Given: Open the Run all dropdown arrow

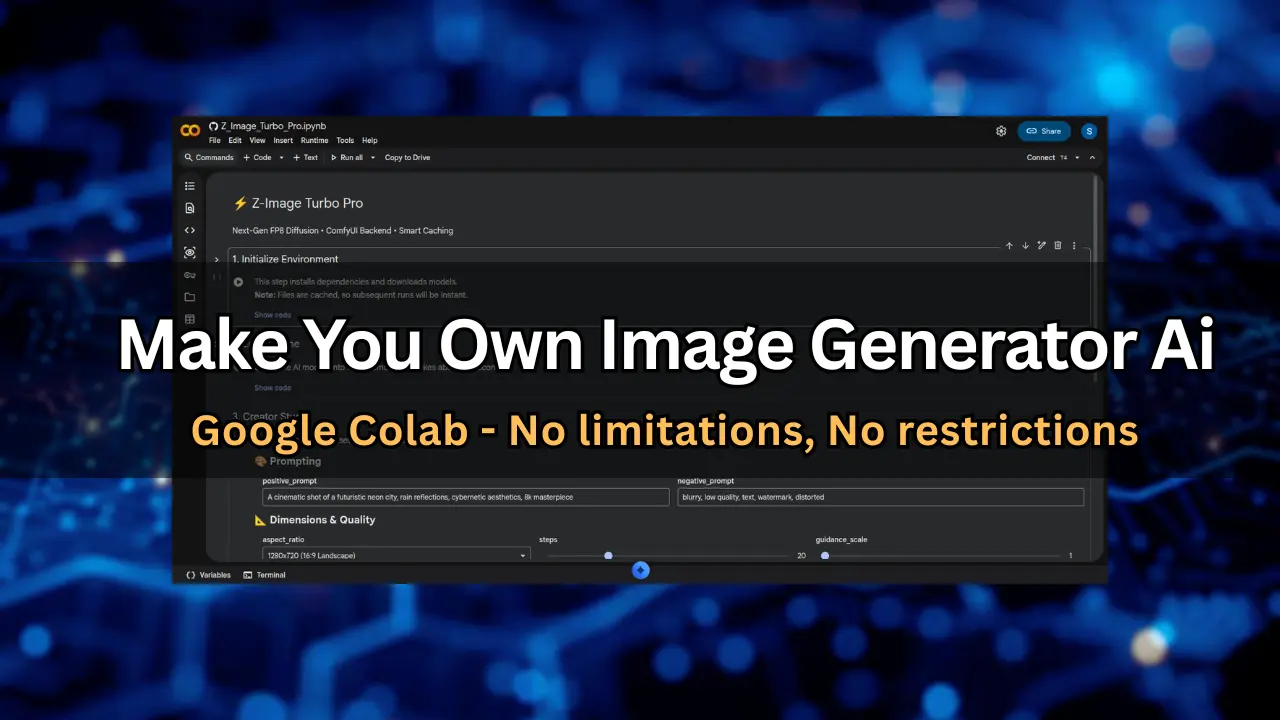Looking at the screenshot, I should [372, 157].
